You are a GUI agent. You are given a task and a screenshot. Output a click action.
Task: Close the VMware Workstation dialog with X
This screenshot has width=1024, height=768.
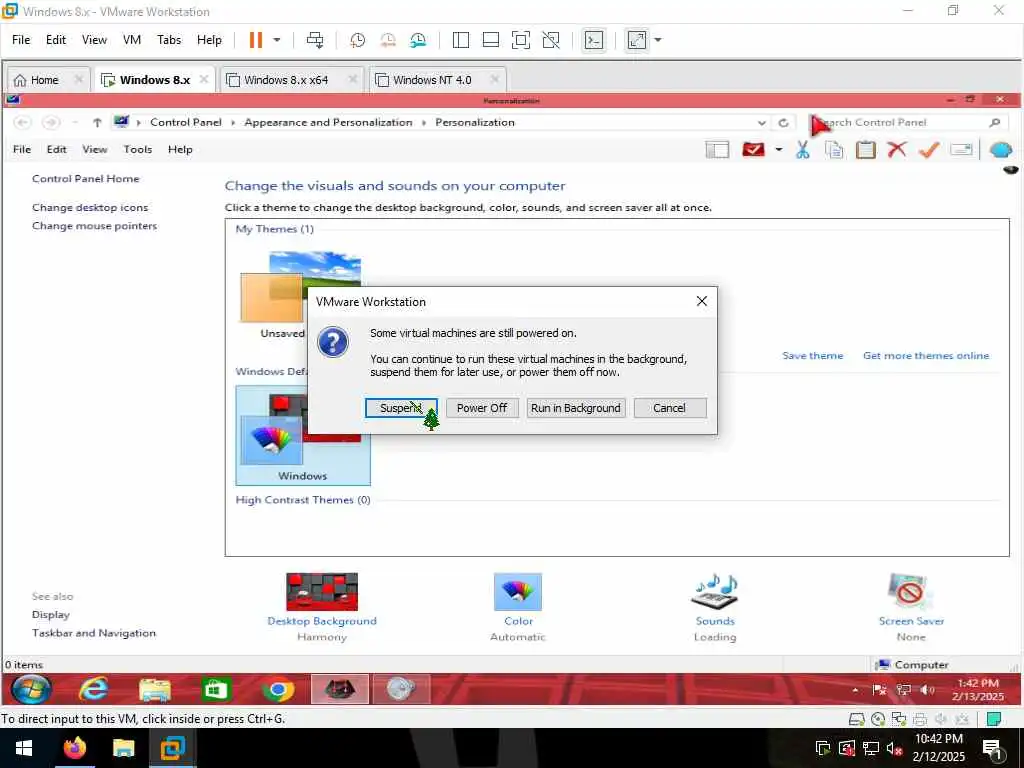702,301
